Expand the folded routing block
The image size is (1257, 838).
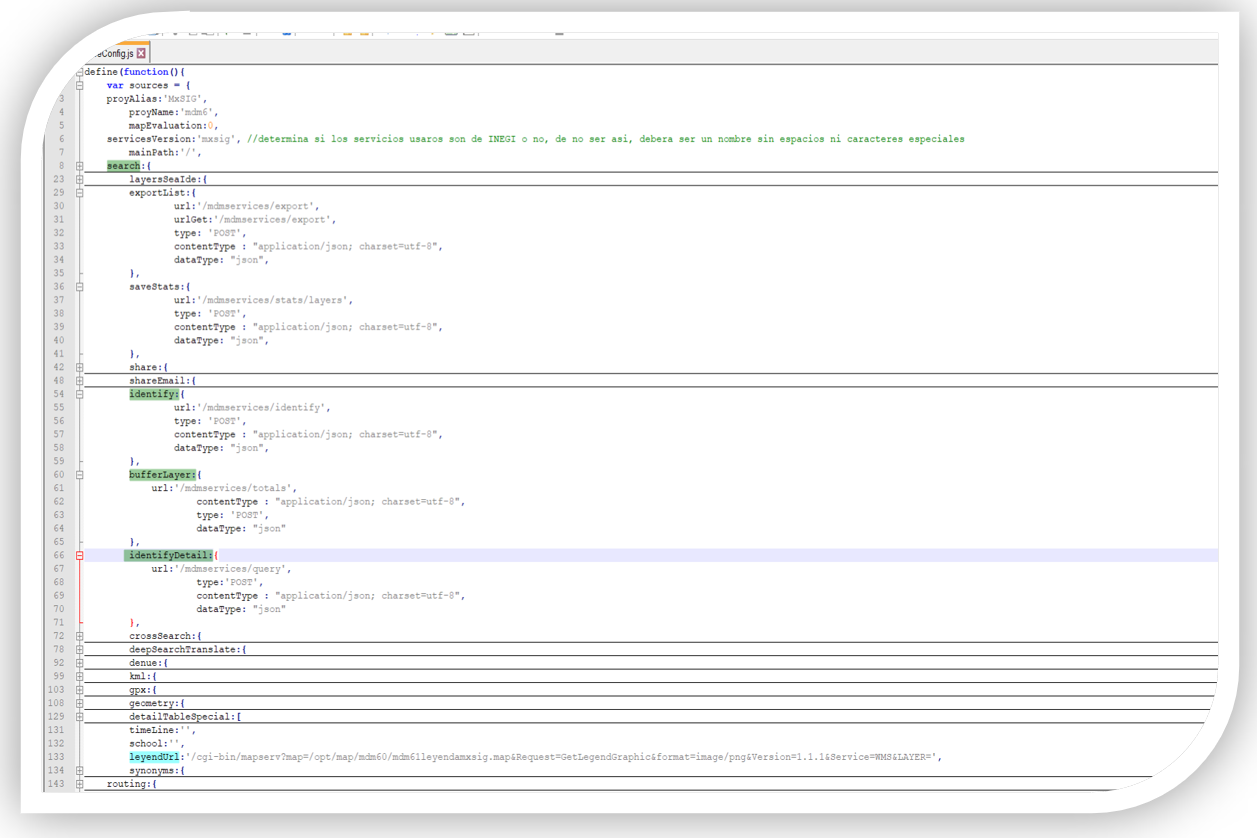(79, 785)
